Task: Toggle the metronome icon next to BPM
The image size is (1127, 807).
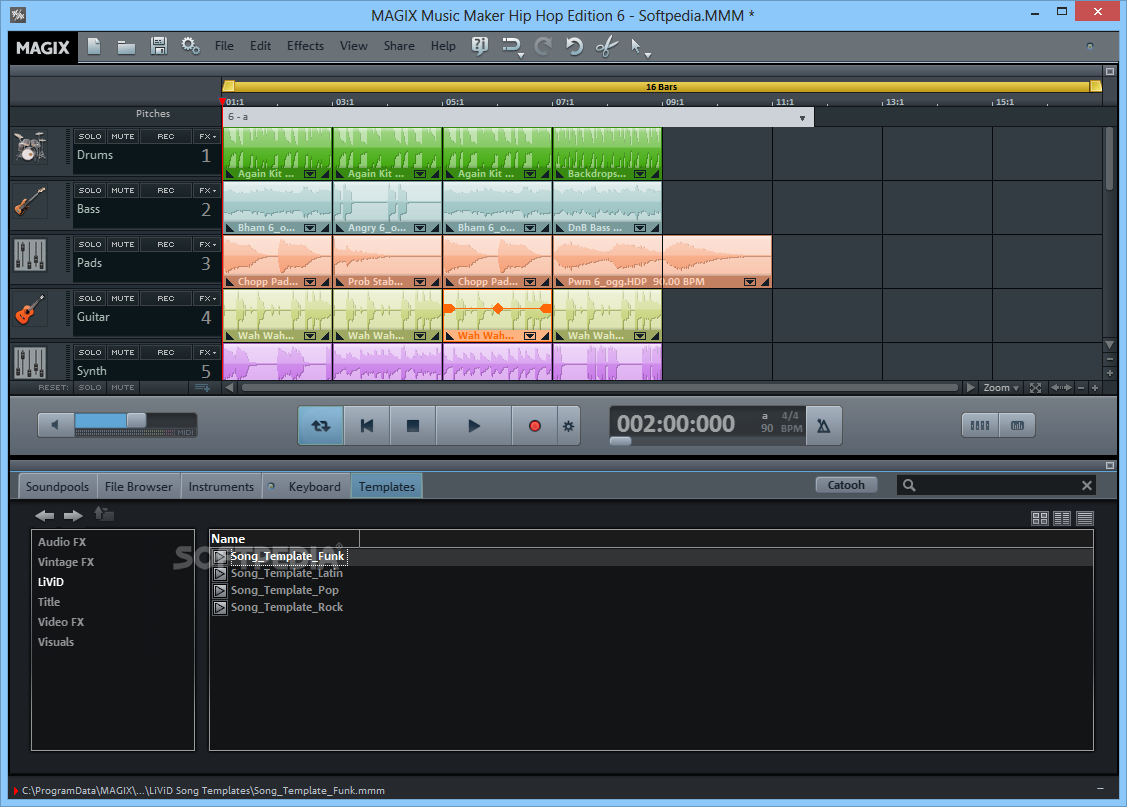Action: point(824,425)
